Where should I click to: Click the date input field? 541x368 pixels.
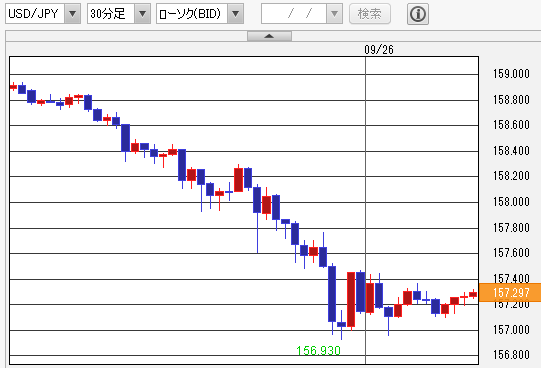point(294,14)
